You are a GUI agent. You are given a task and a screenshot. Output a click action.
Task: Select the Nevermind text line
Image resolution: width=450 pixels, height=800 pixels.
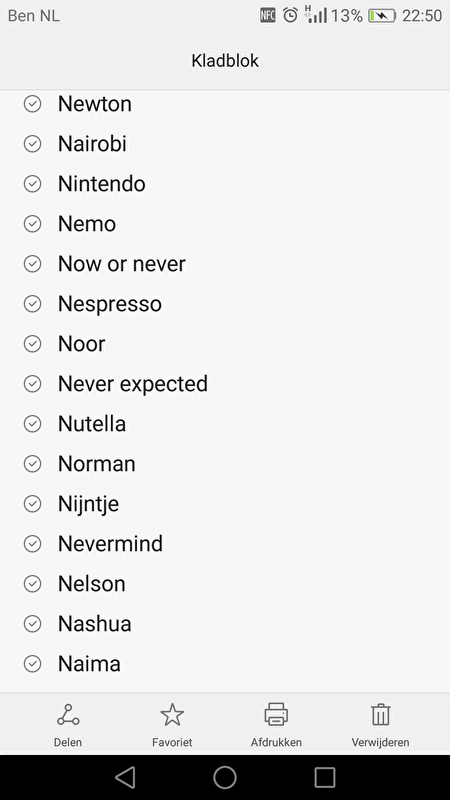(x=110, y=544)
